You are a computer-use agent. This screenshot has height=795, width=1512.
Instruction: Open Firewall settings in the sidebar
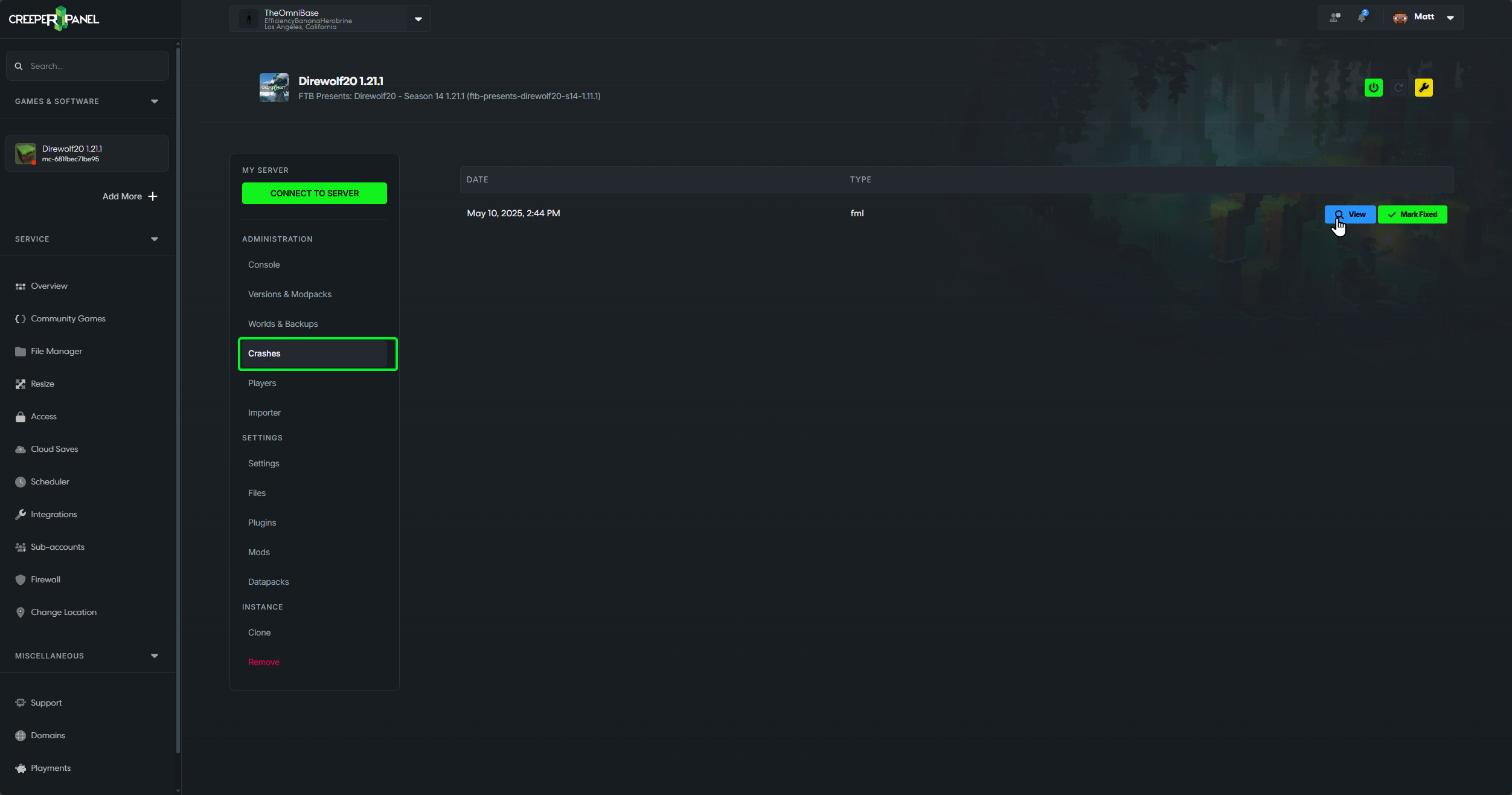coord(45,579)
